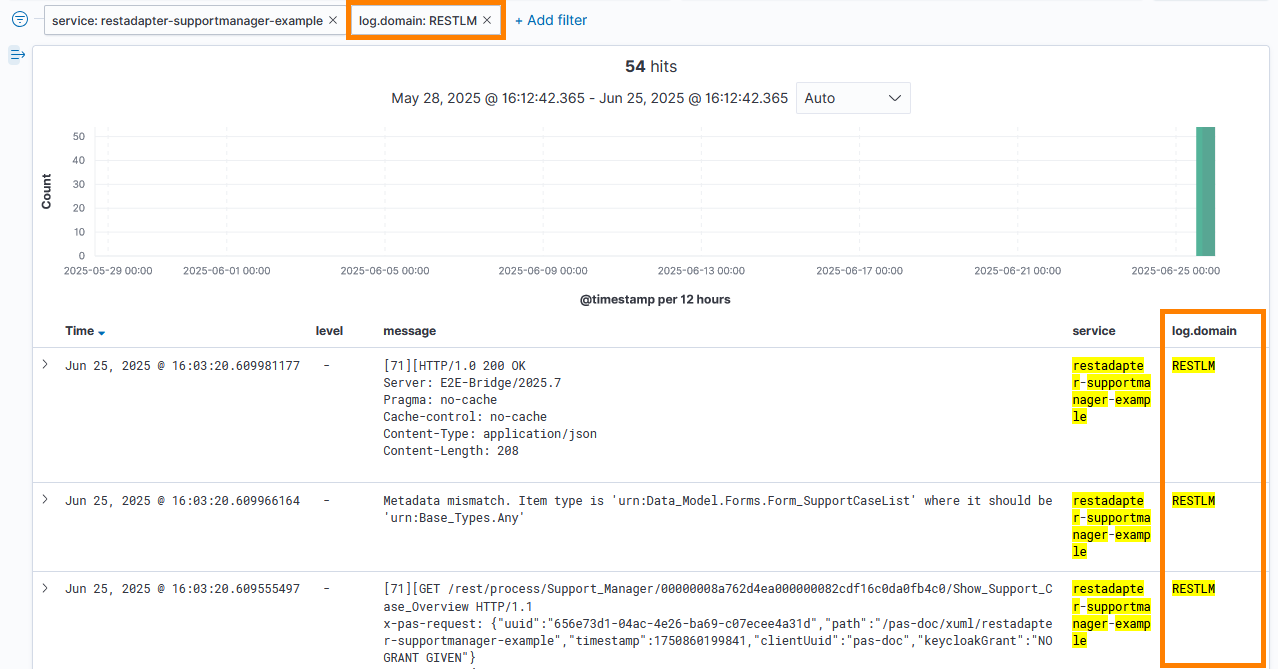Viewport: 1278px width, 669px height.
Task: Select the log.domain RESTLM filter pill
Action: tap(417, 20)
